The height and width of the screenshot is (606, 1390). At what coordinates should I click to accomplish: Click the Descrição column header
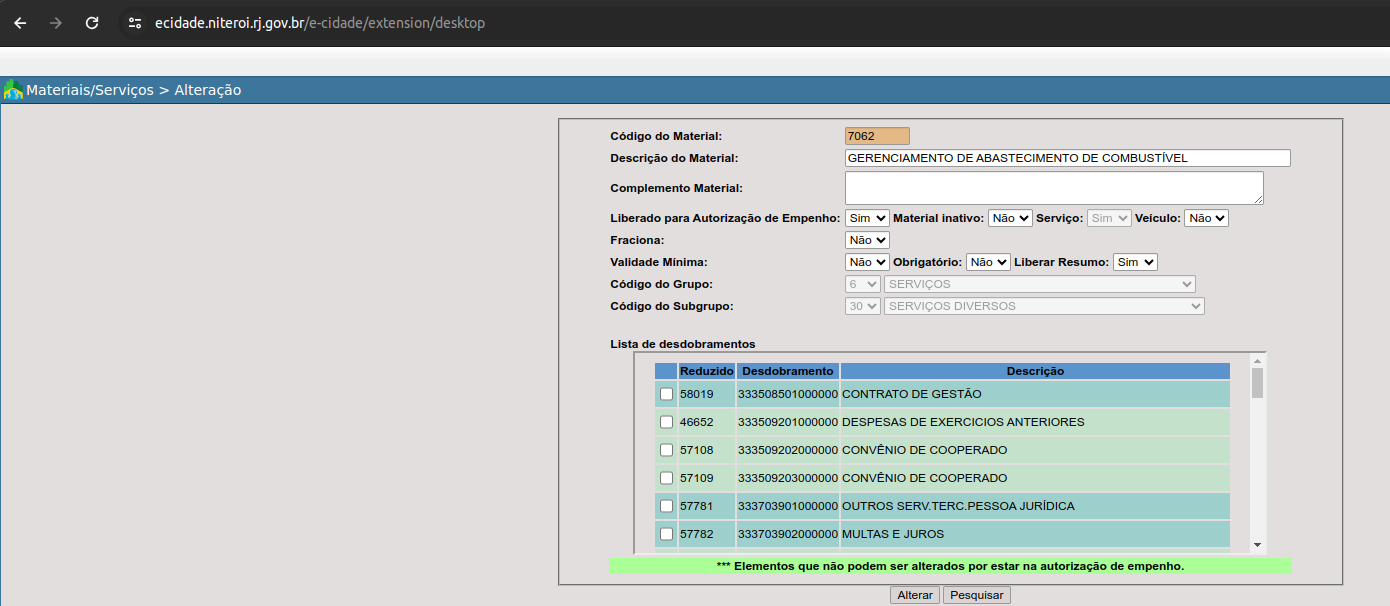click(x=1035, y=371)
